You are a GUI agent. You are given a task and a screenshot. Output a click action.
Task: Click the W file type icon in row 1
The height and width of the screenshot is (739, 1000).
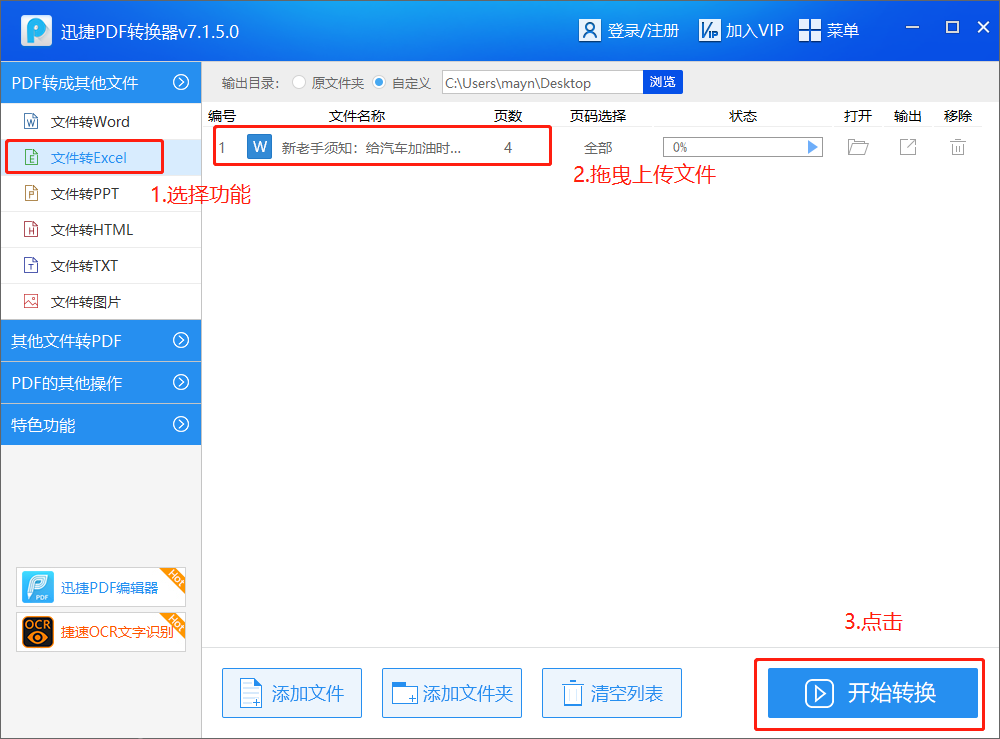[260, 147]
